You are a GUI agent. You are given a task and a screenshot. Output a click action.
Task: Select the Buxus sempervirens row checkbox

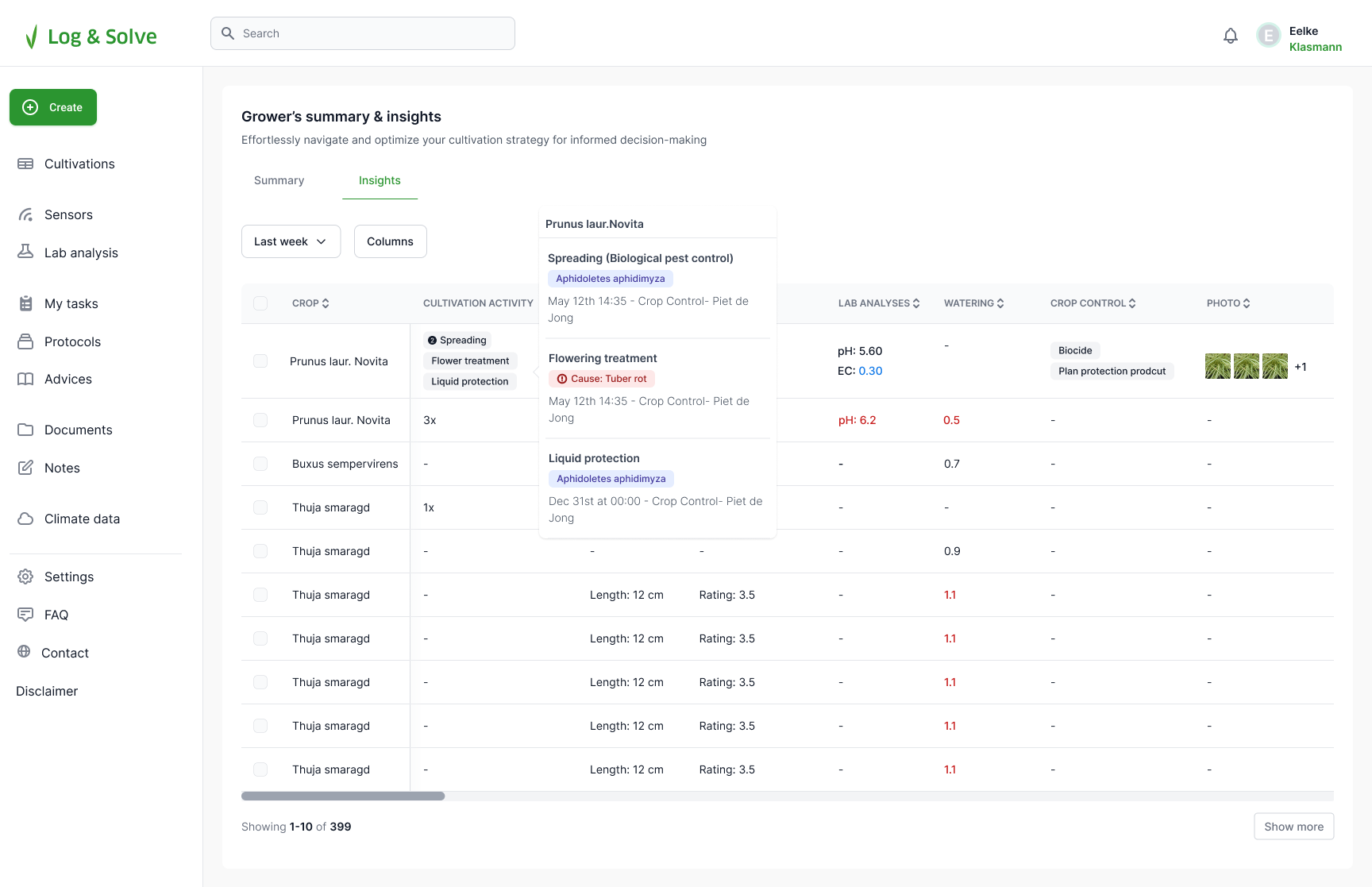point(260,464)
